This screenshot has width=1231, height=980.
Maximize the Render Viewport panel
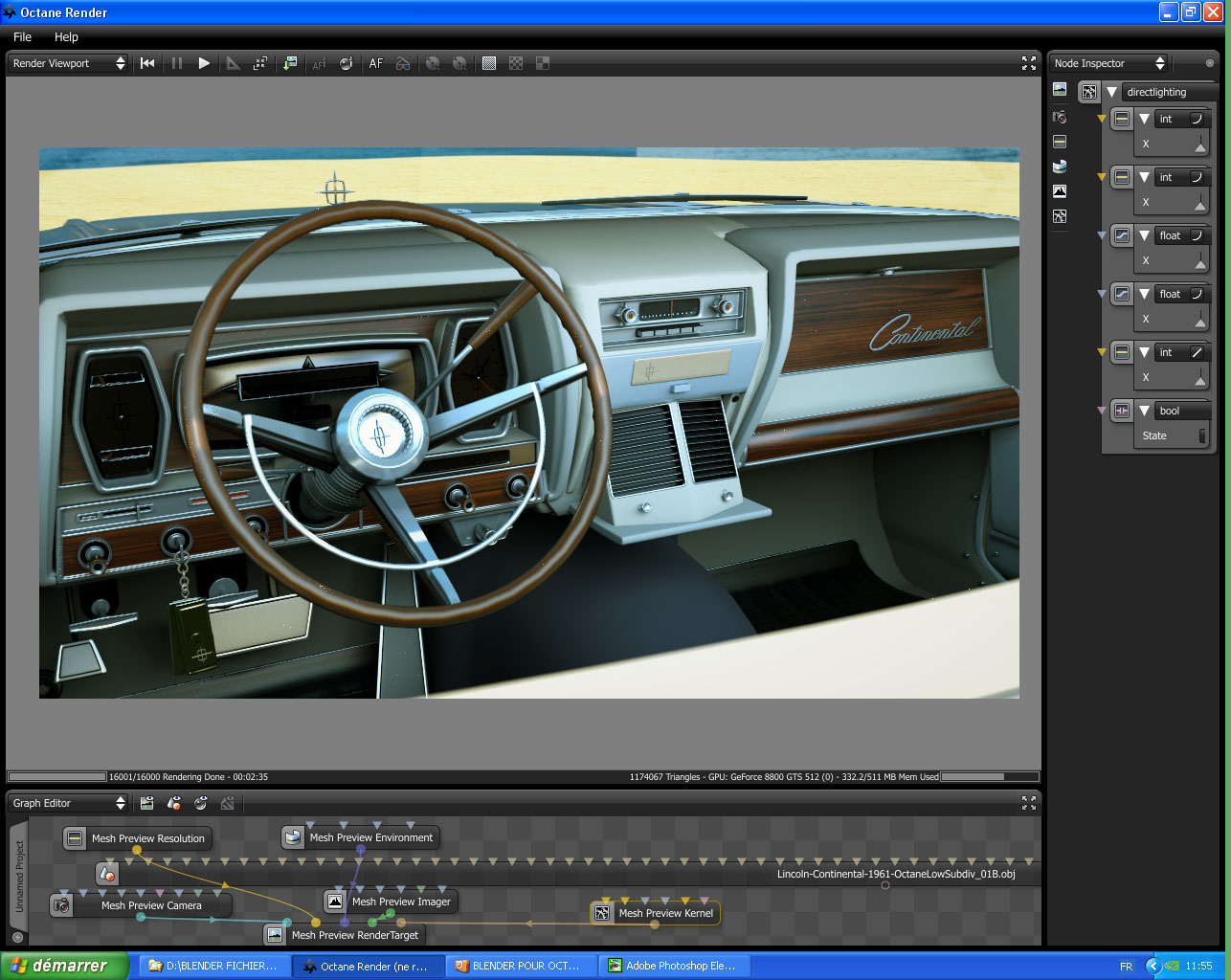point(1029,63)
